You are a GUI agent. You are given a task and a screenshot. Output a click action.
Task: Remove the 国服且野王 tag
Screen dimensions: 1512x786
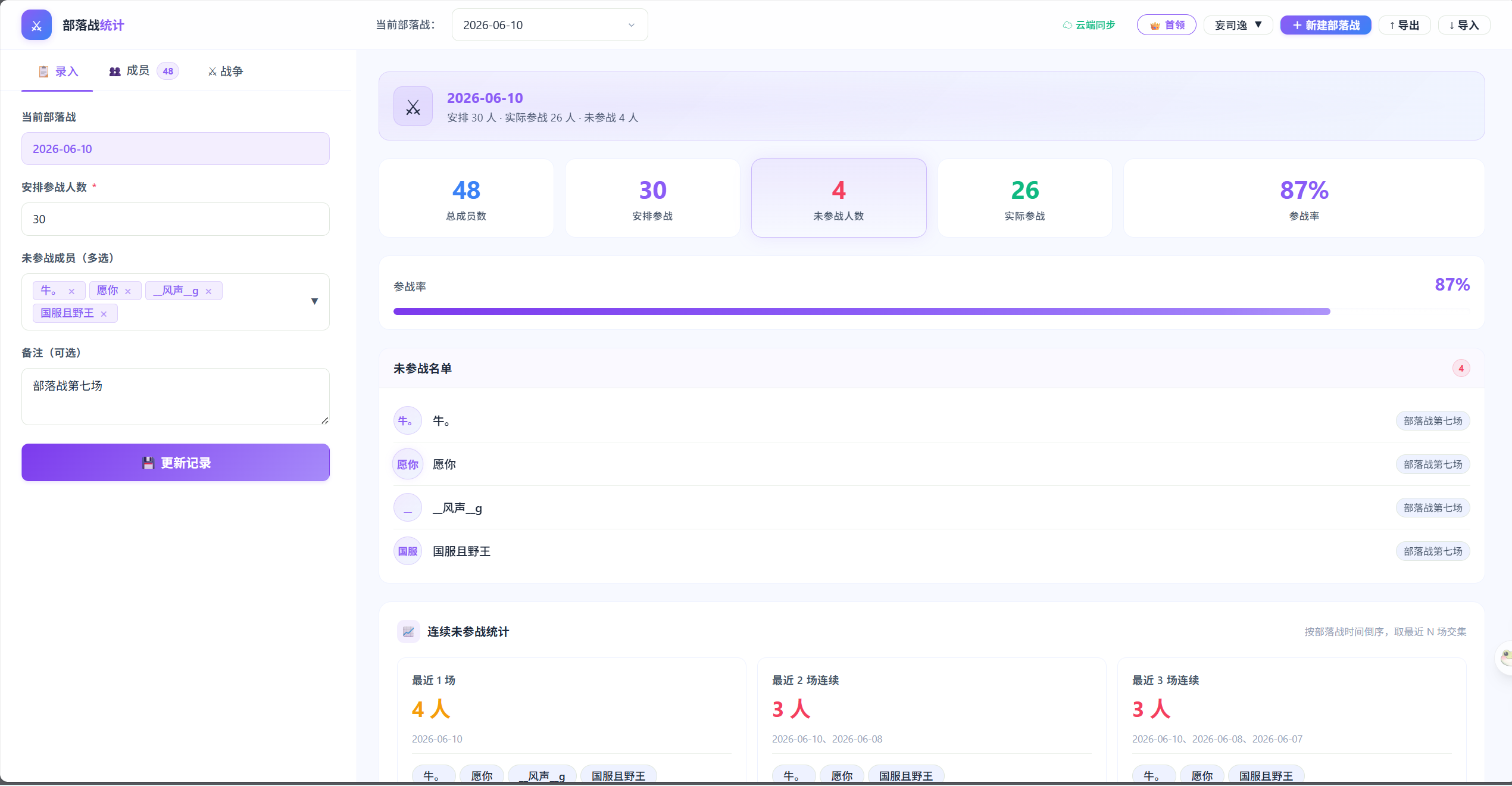[104, 314]
